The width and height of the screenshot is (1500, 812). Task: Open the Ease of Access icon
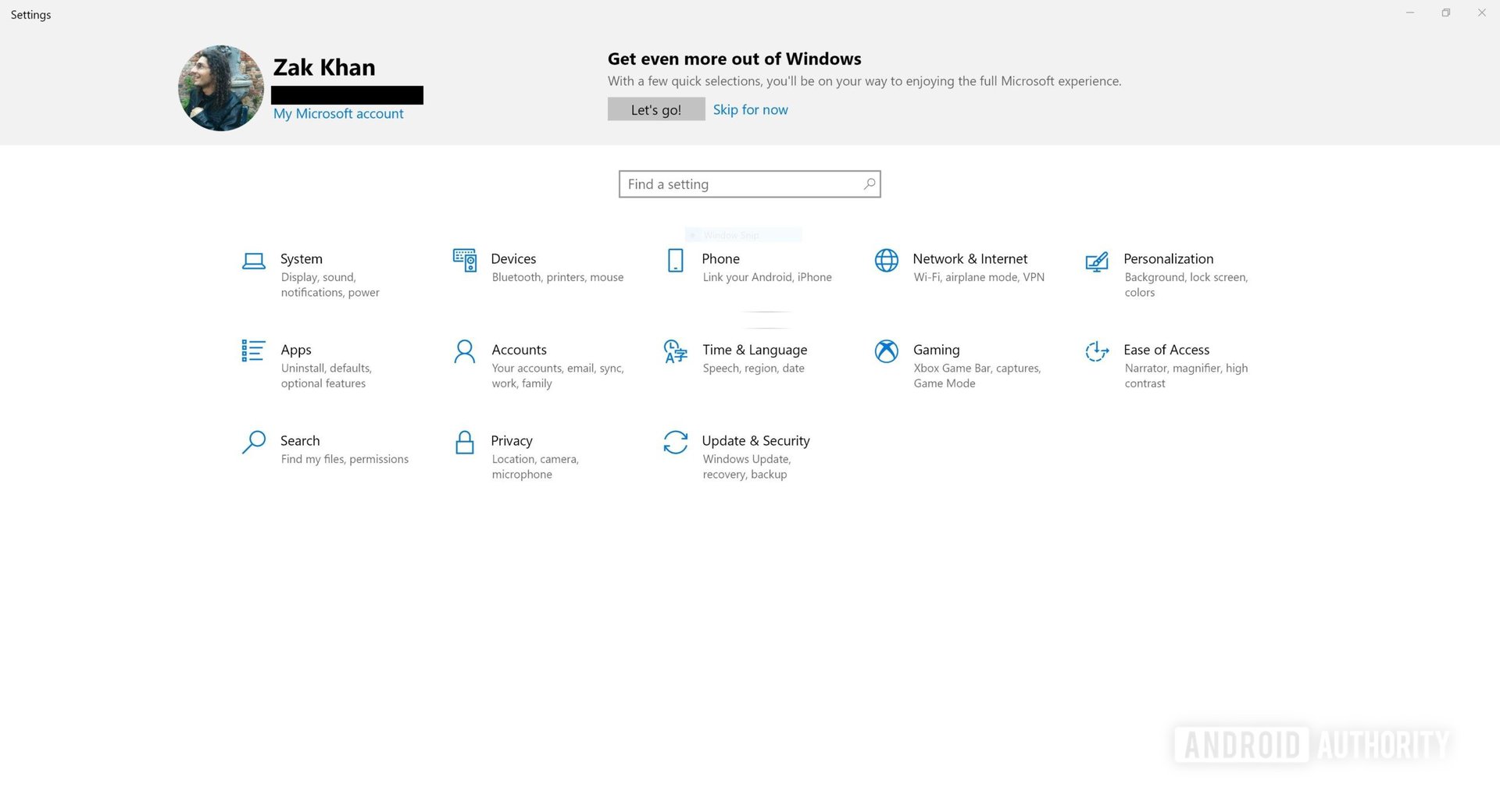(x=1097, y=351)
